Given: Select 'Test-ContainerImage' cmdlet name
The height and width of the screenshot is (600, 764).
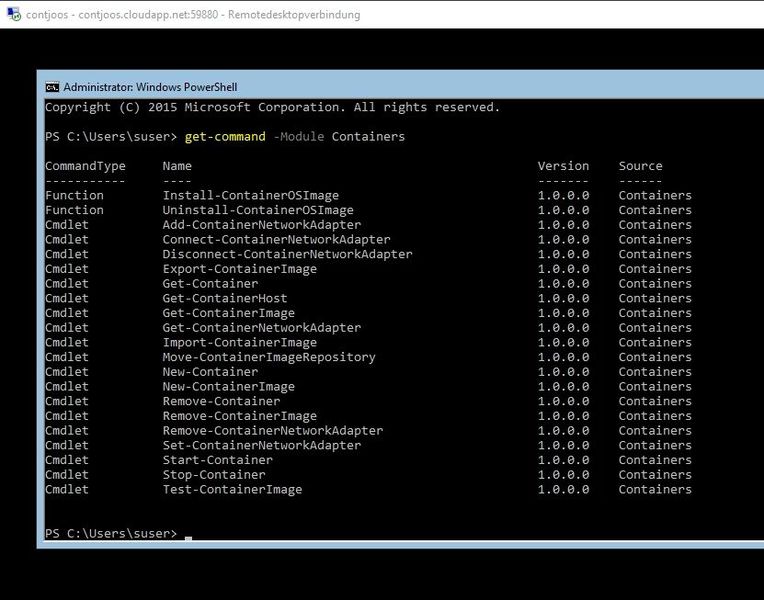Looking at the screenshot, I should (x=232, y=489).
